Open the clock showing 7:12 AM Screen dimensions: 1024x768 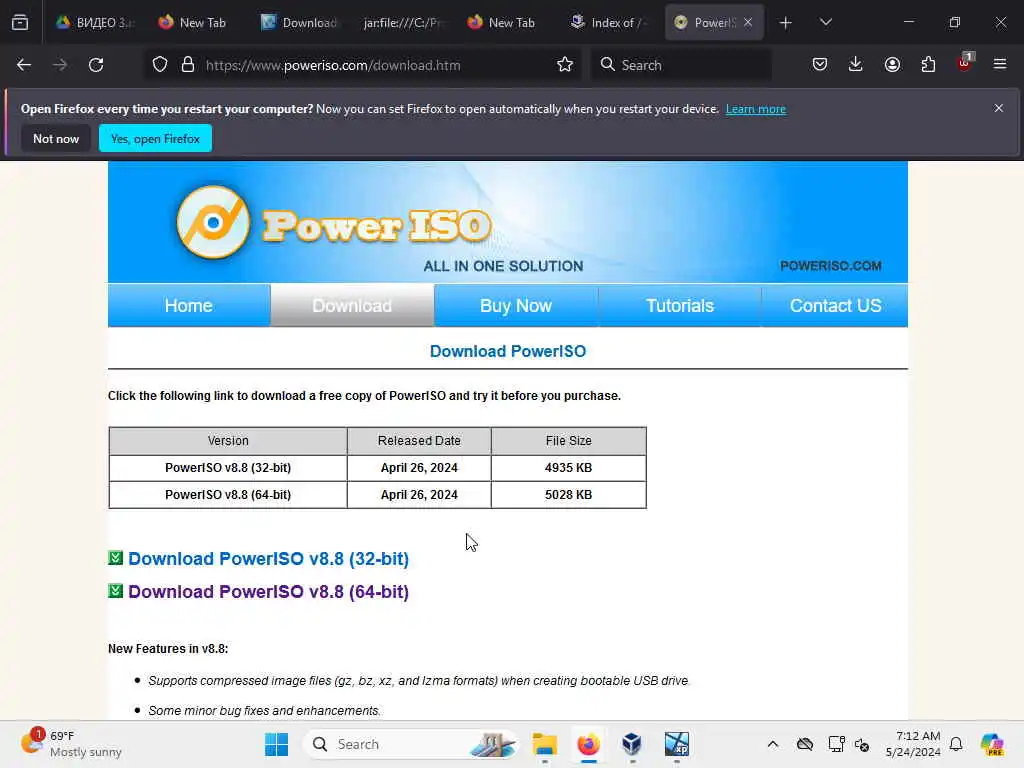point(913,744)
